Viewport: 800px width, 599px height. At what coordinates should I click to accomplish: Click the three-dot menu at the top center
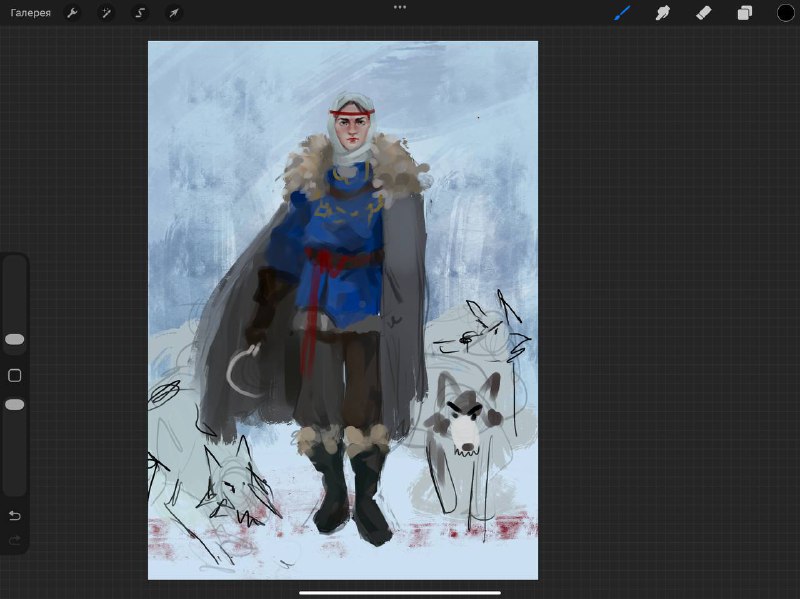click(400, 7)
